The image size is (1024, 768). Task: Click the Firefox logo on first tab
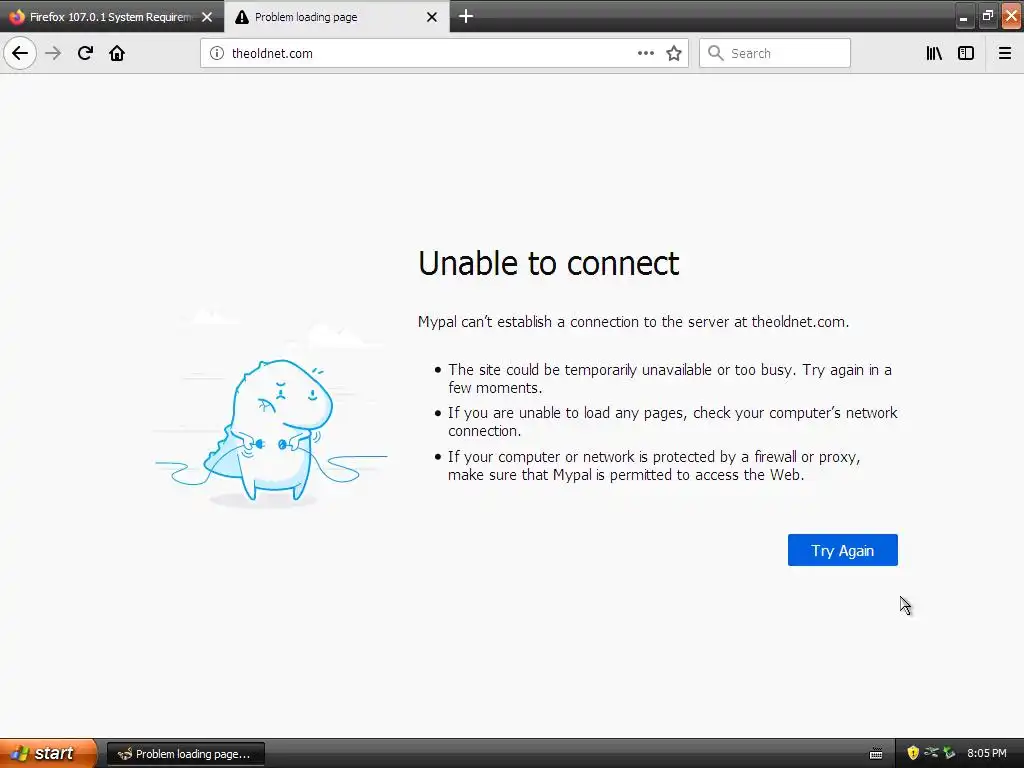[17, 16]
